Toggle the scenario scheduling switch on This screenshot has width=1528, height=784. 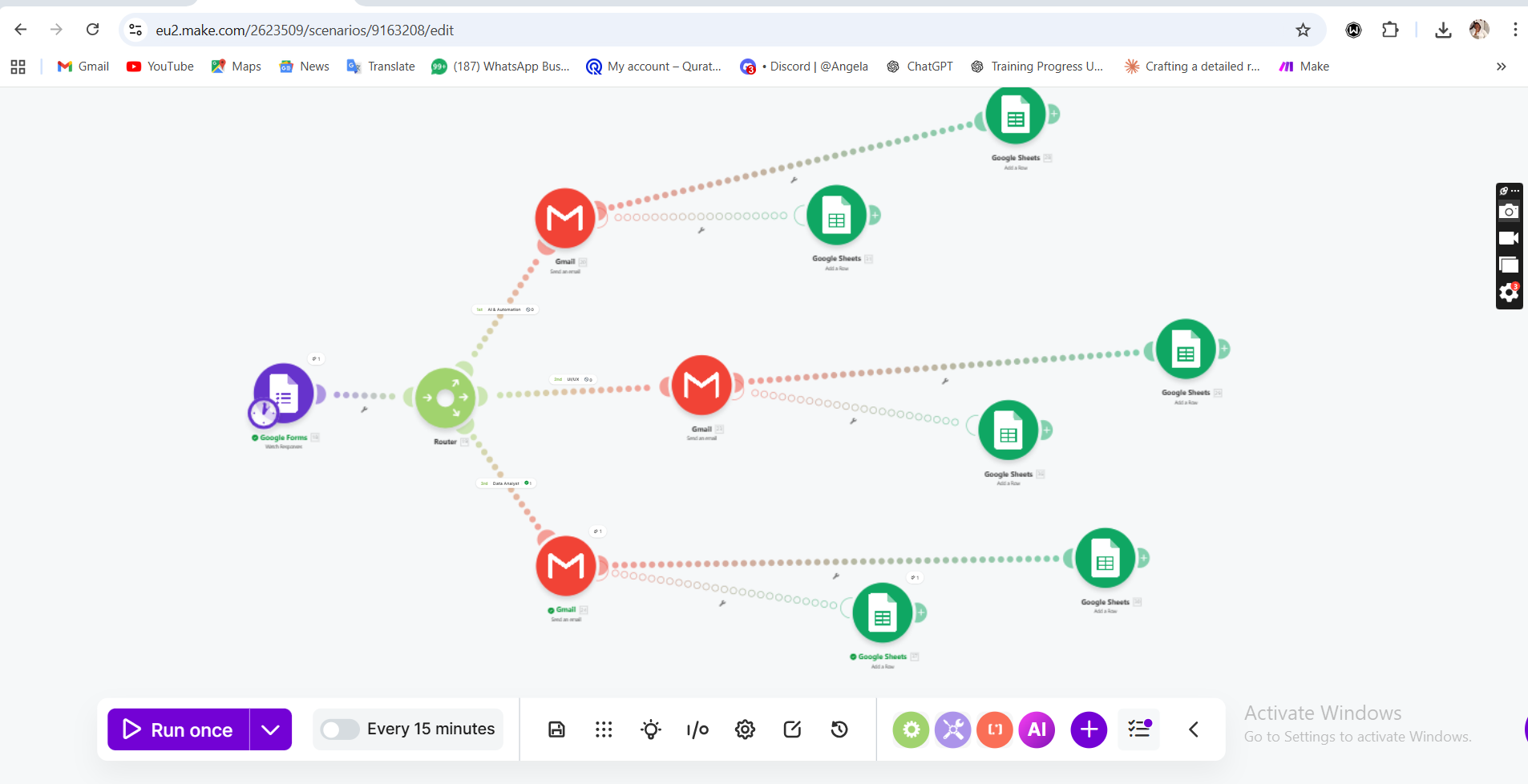click(x=340, y=729)
